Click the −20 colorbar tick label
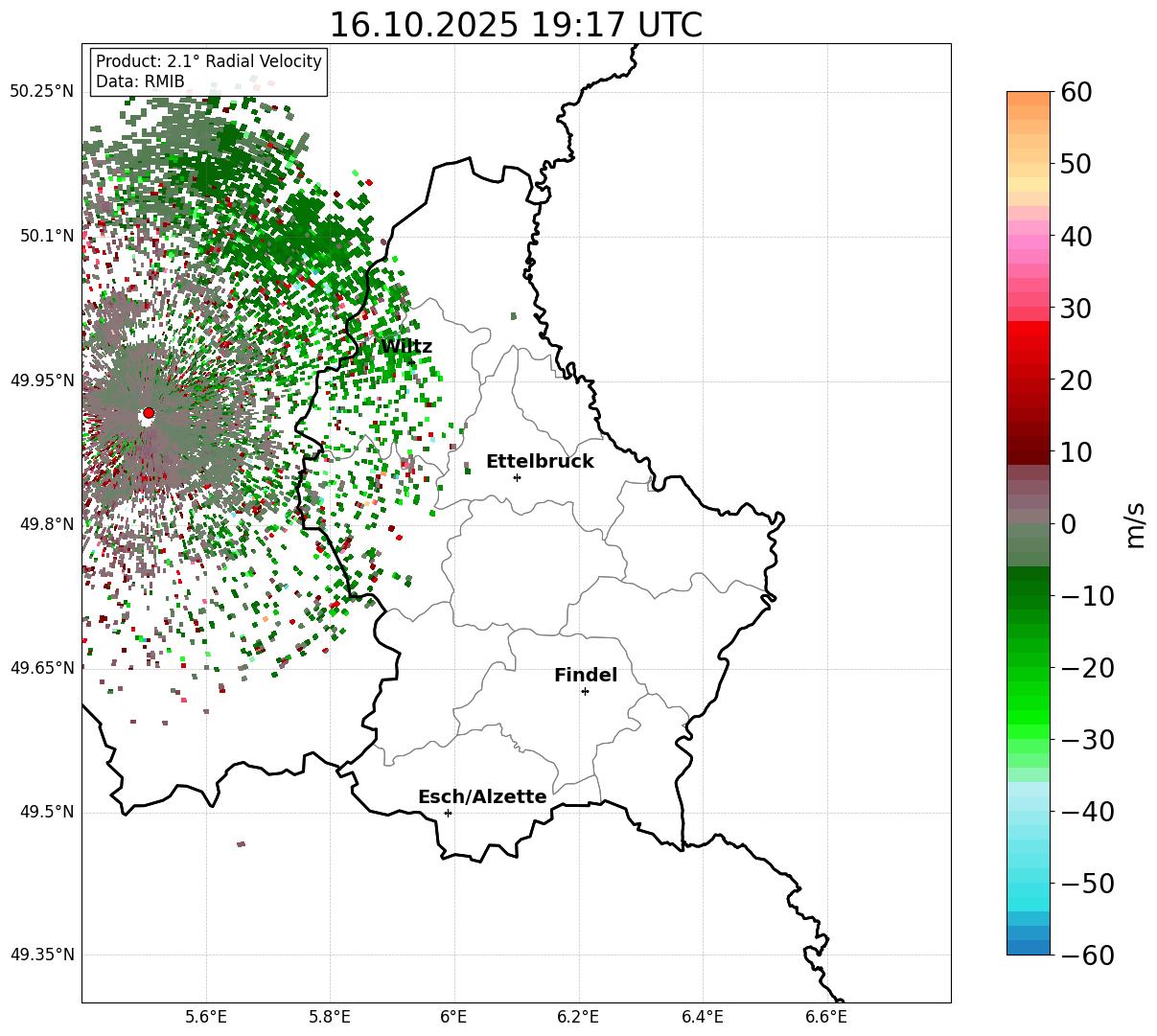The image size is (1157, 1036). pyautogui.click(x=1087, y=667)
